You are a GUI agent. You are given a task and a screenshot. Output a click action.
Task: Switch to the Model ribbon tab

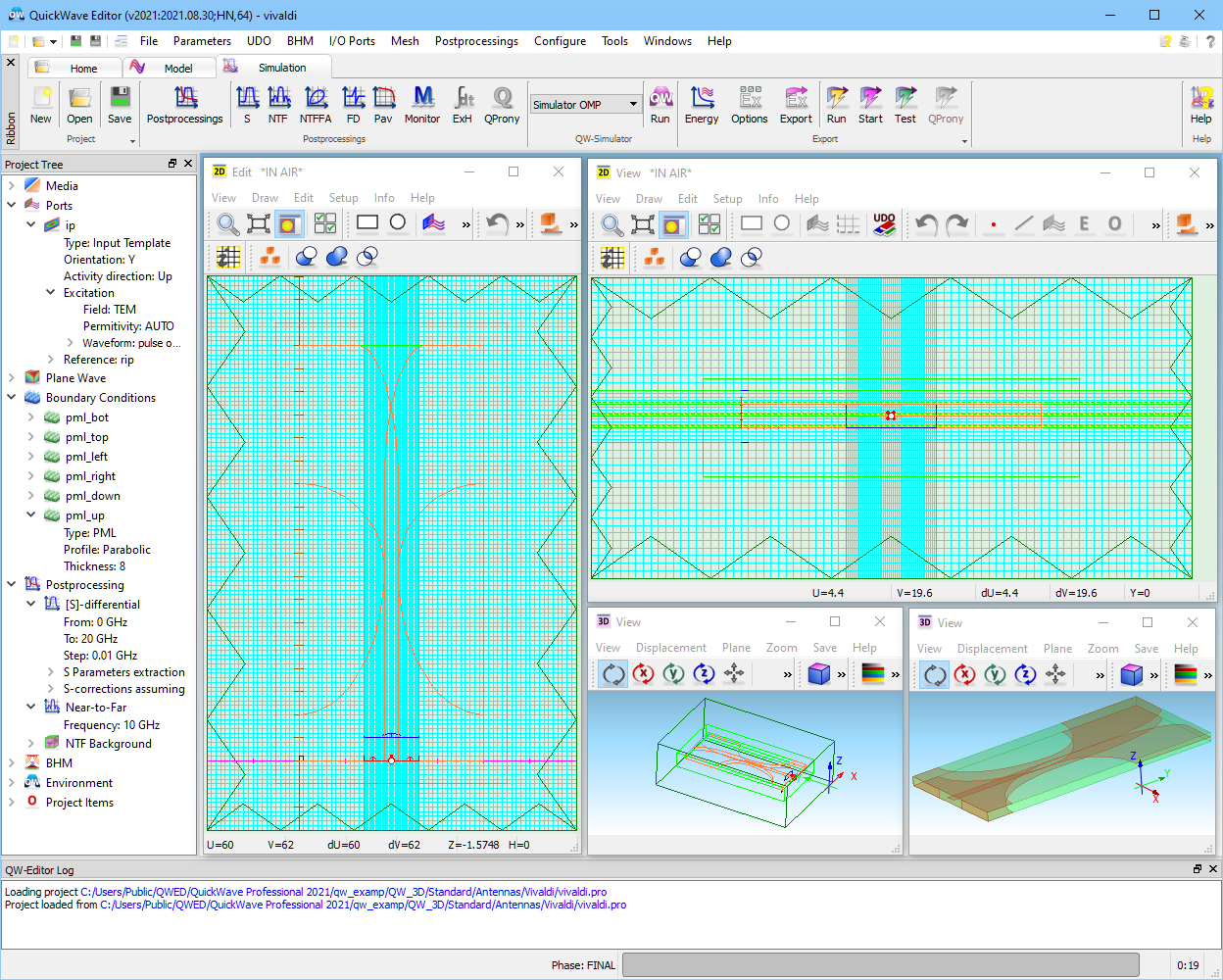point(171,68)
